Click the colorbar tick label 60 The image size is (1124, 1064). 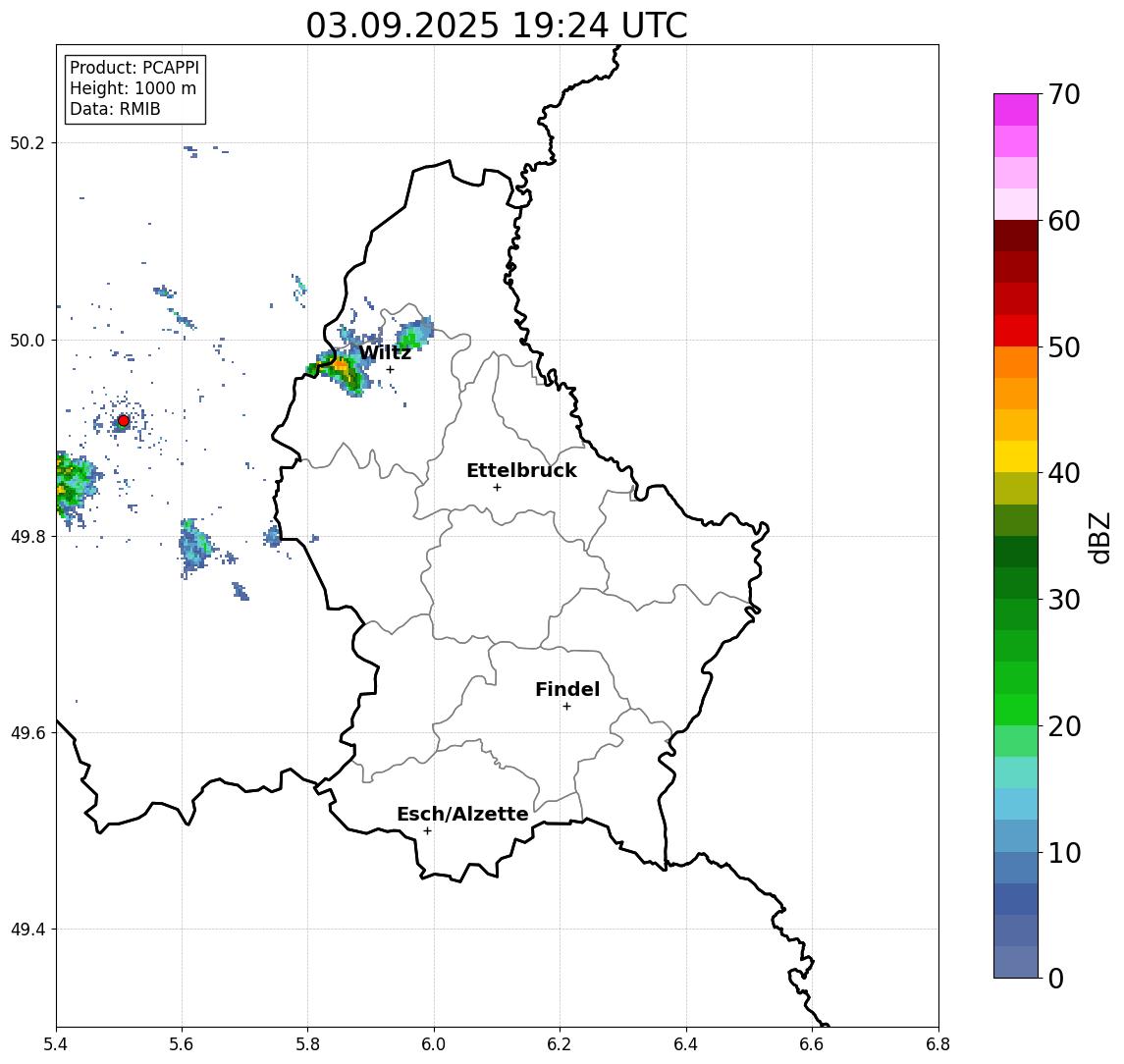(1064, 221)
